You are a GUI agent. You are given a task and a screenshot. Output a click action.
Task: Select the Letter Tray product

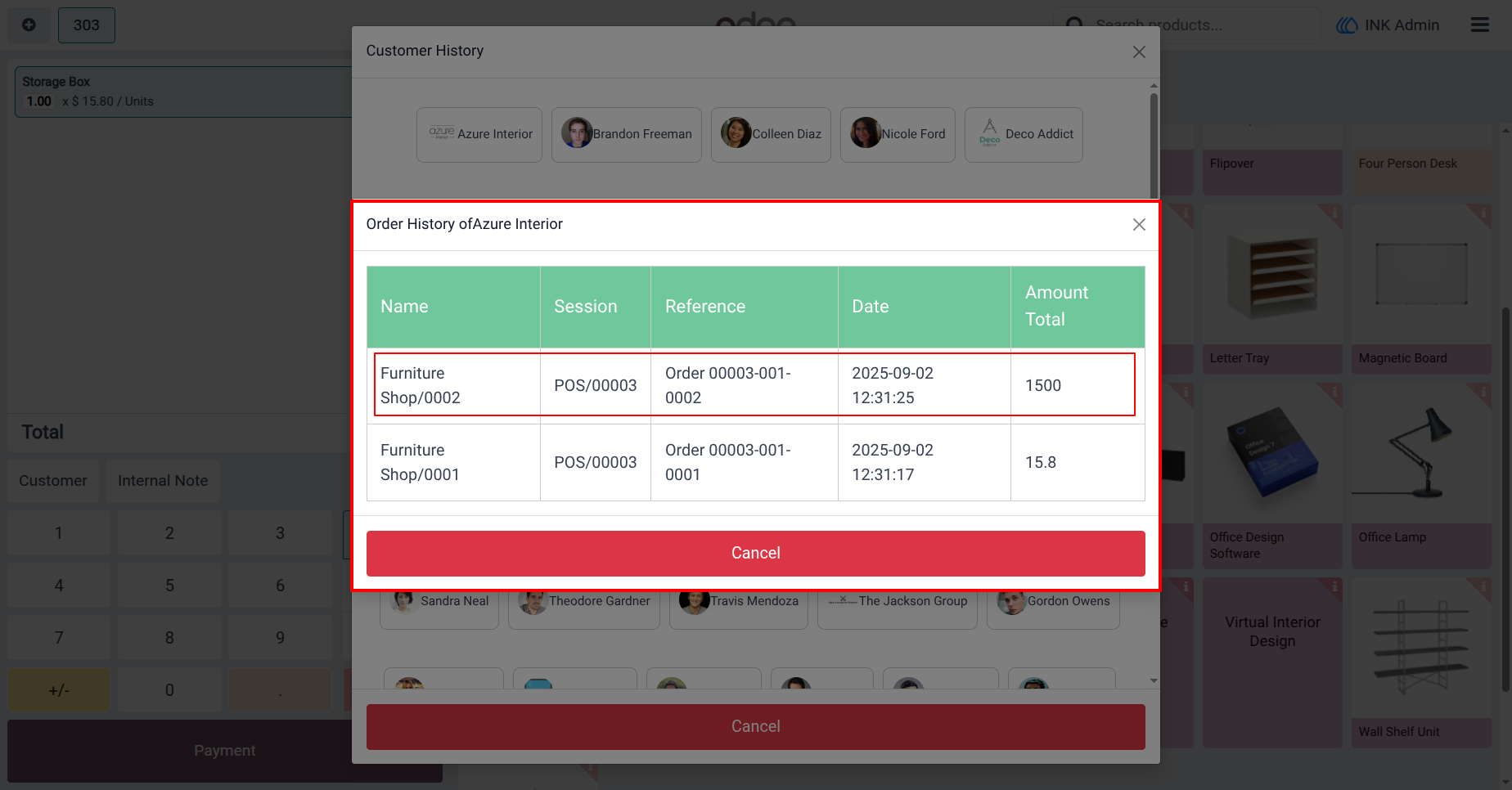(1272, 290)
